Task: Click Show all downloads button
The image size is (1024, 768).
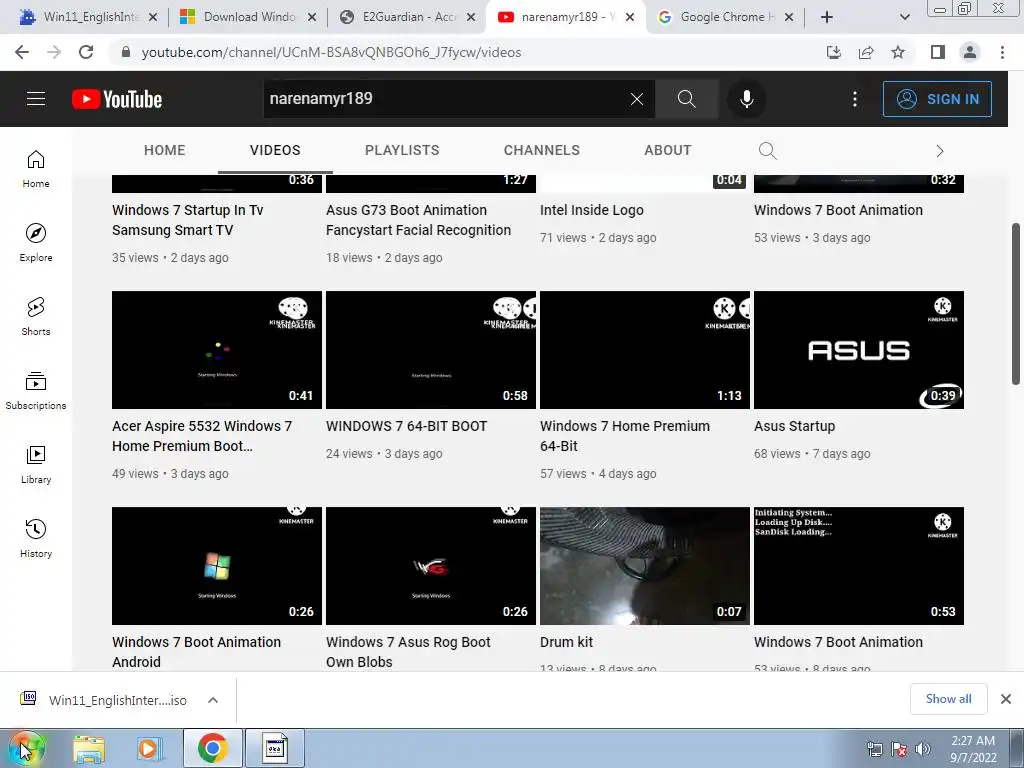Action: point(948,699)
